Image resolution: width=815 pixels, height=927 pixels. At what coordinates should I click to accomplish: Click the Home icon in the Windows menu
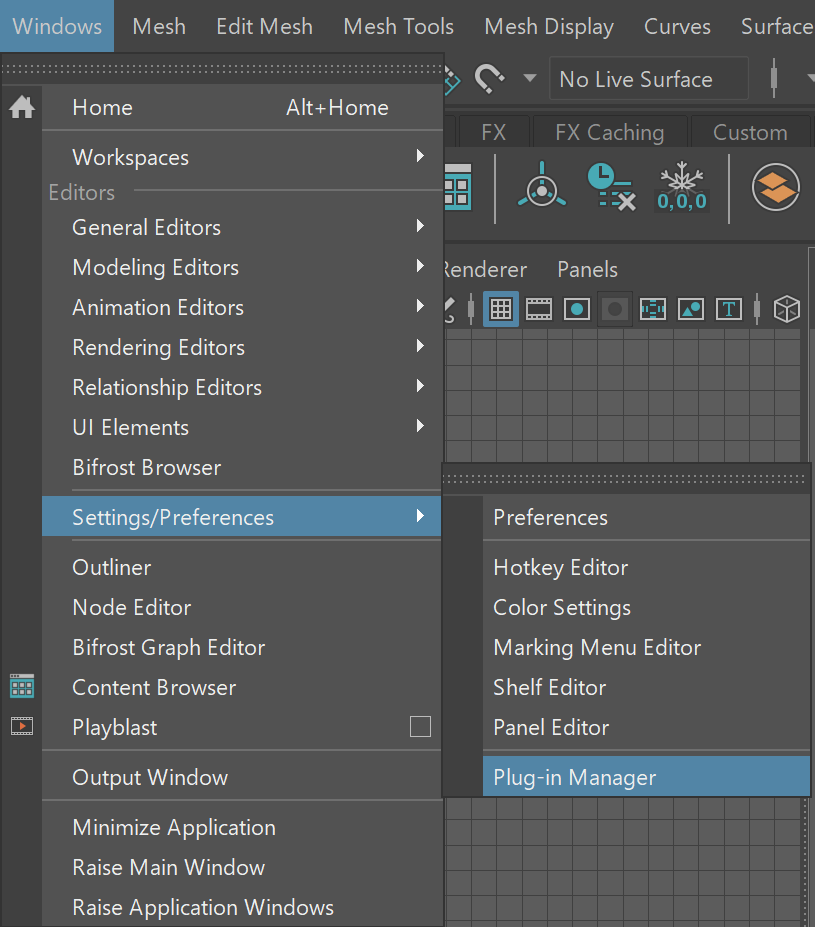click(x=22, y=108)
